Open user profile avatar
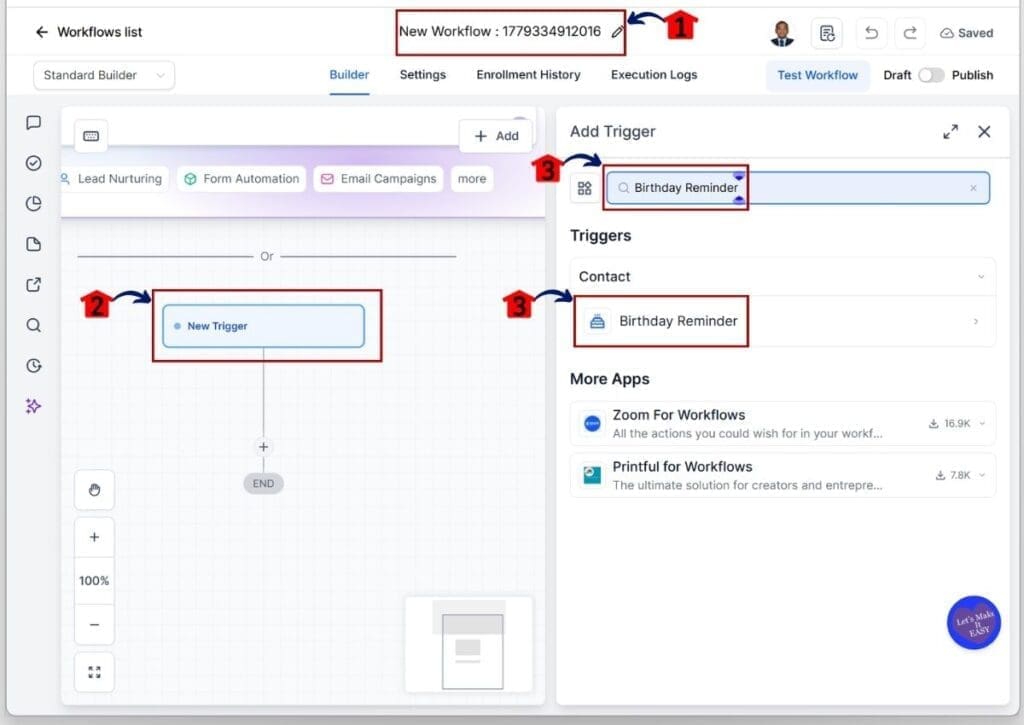Image resolution: width=1024 pixels, height=725 pixels. 782,33
